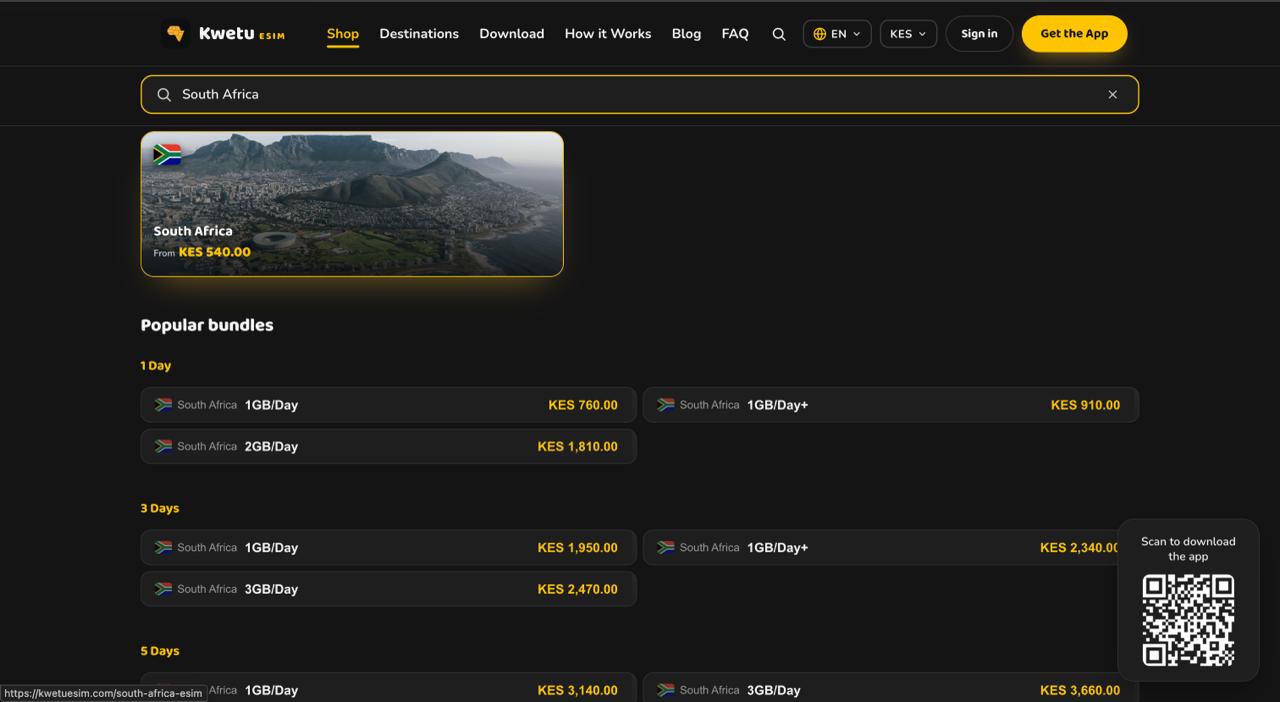Click flag icon on KES 1,950.00 row
Screen dimensions: 1280x702
click(x=164, y=548)
